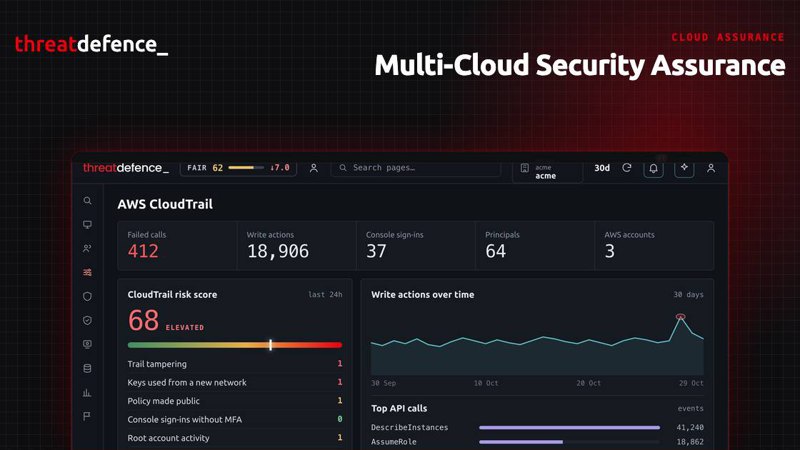Image resolution: width=800 pixels, height=450 pixels.
Task: Click the refresh icon next to 30d
Action: (x=627, y=168)
